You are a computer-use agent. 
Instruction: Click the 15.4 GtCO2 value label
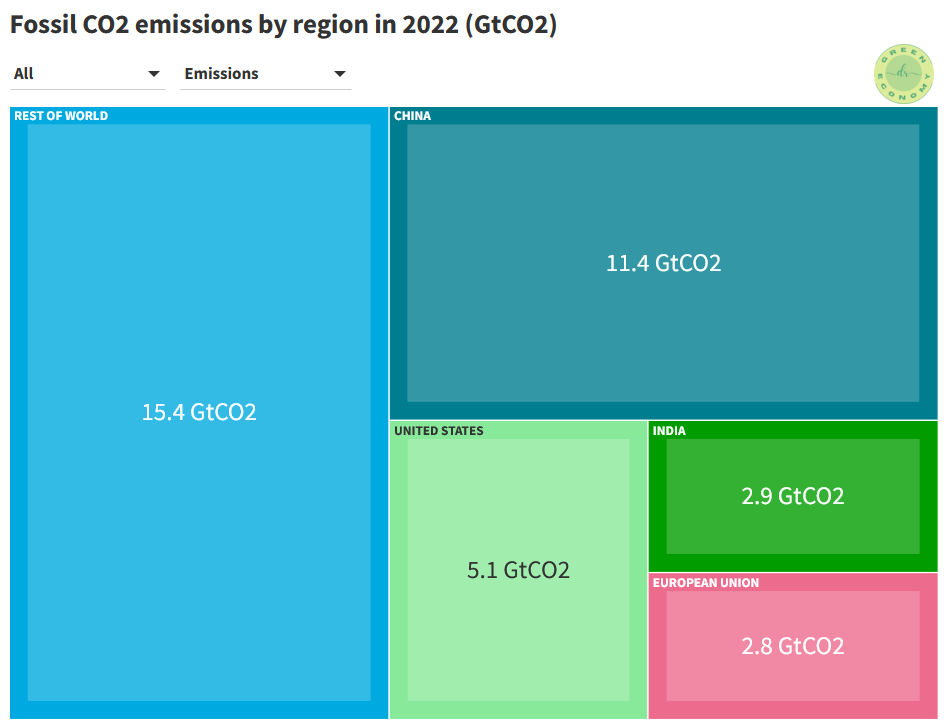pyautogui.click(x=199, y=411)
